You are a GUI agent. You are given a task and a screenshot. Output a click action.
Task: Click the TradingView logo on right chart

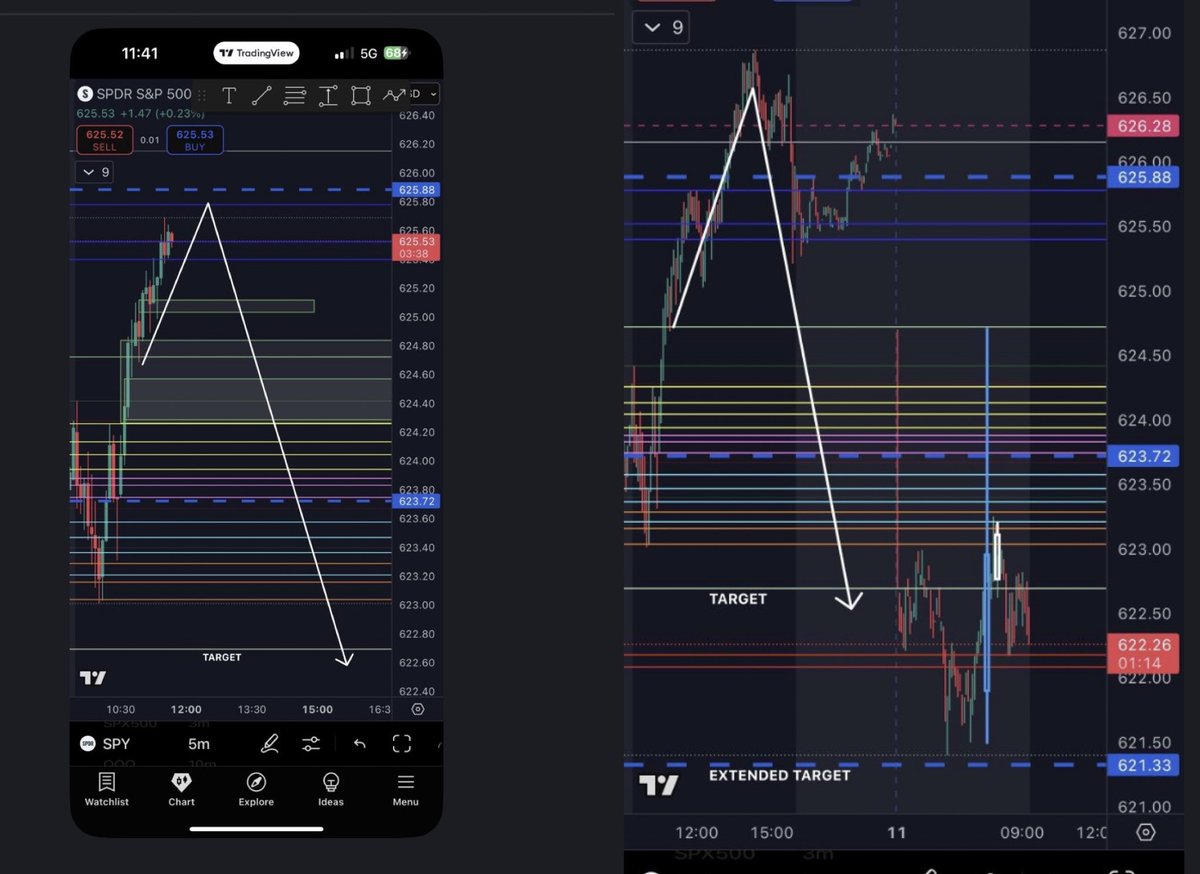pyautogui.click(x=659, y=785)
